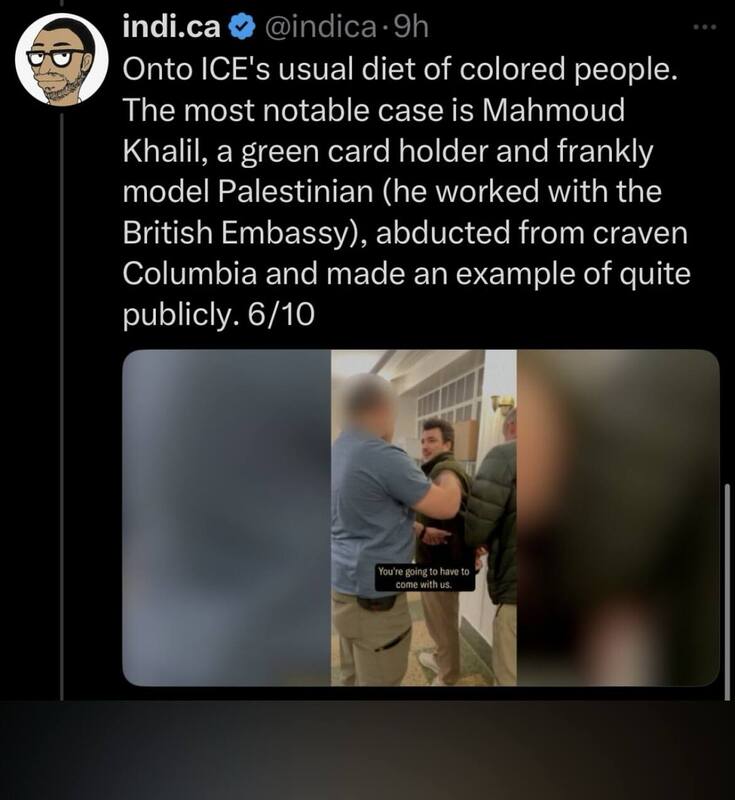Click the "come with us" video caption
The height and width of the screenshot is (800, 735).
[424, 578]
